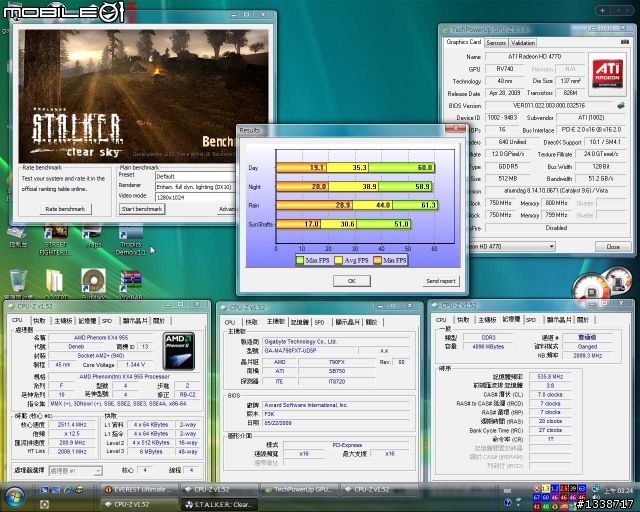Click the camera screenshot icon in GPU-Z

[x=624, y=42]
